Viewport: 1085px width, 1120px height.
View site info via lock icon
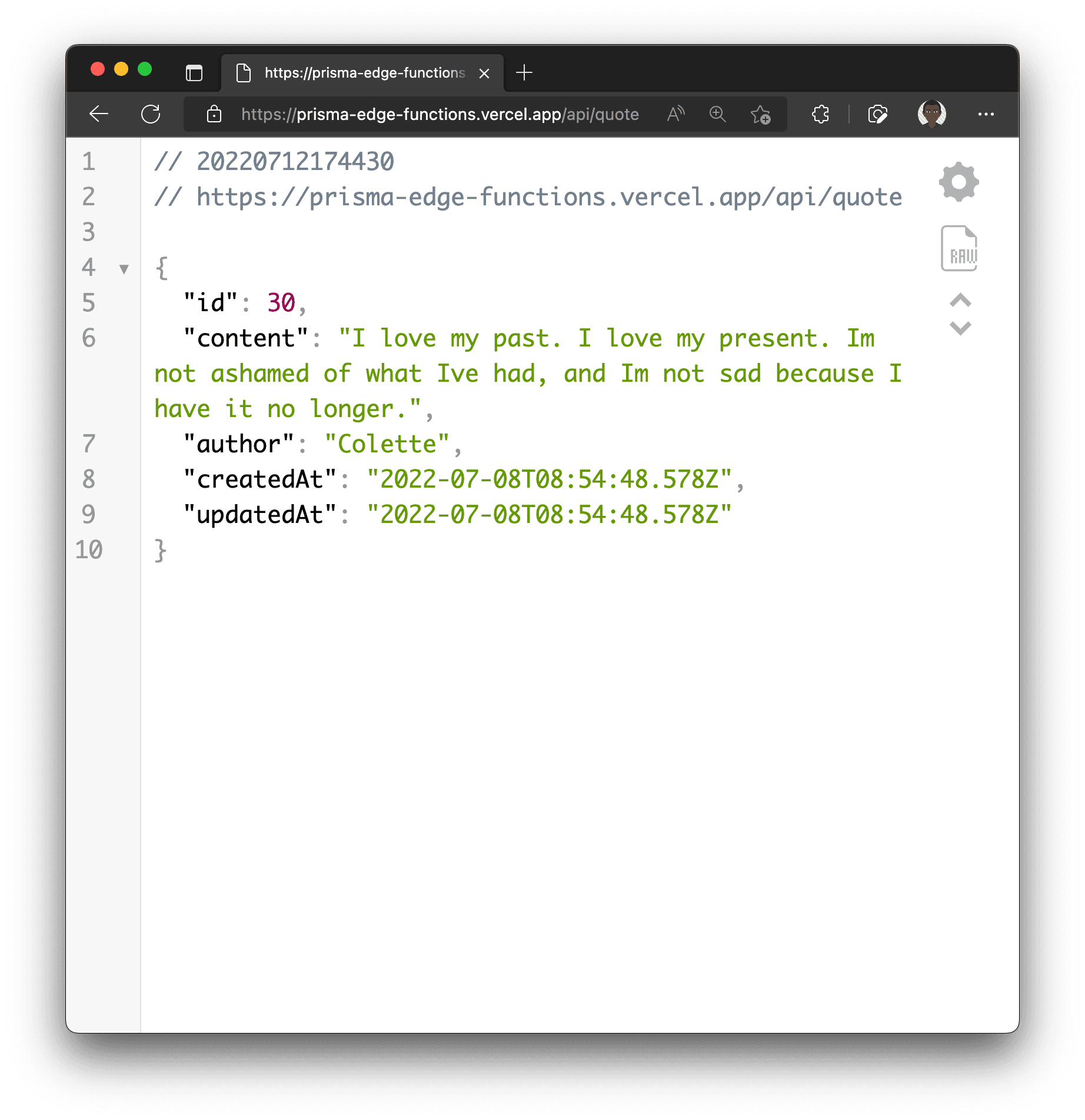coord(214,114)
